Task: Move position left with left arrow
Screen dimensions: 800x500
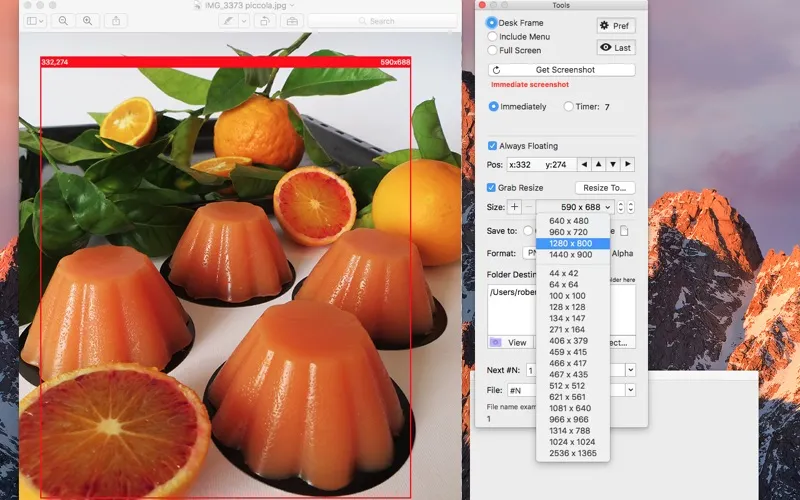Action: click(584, 164)
